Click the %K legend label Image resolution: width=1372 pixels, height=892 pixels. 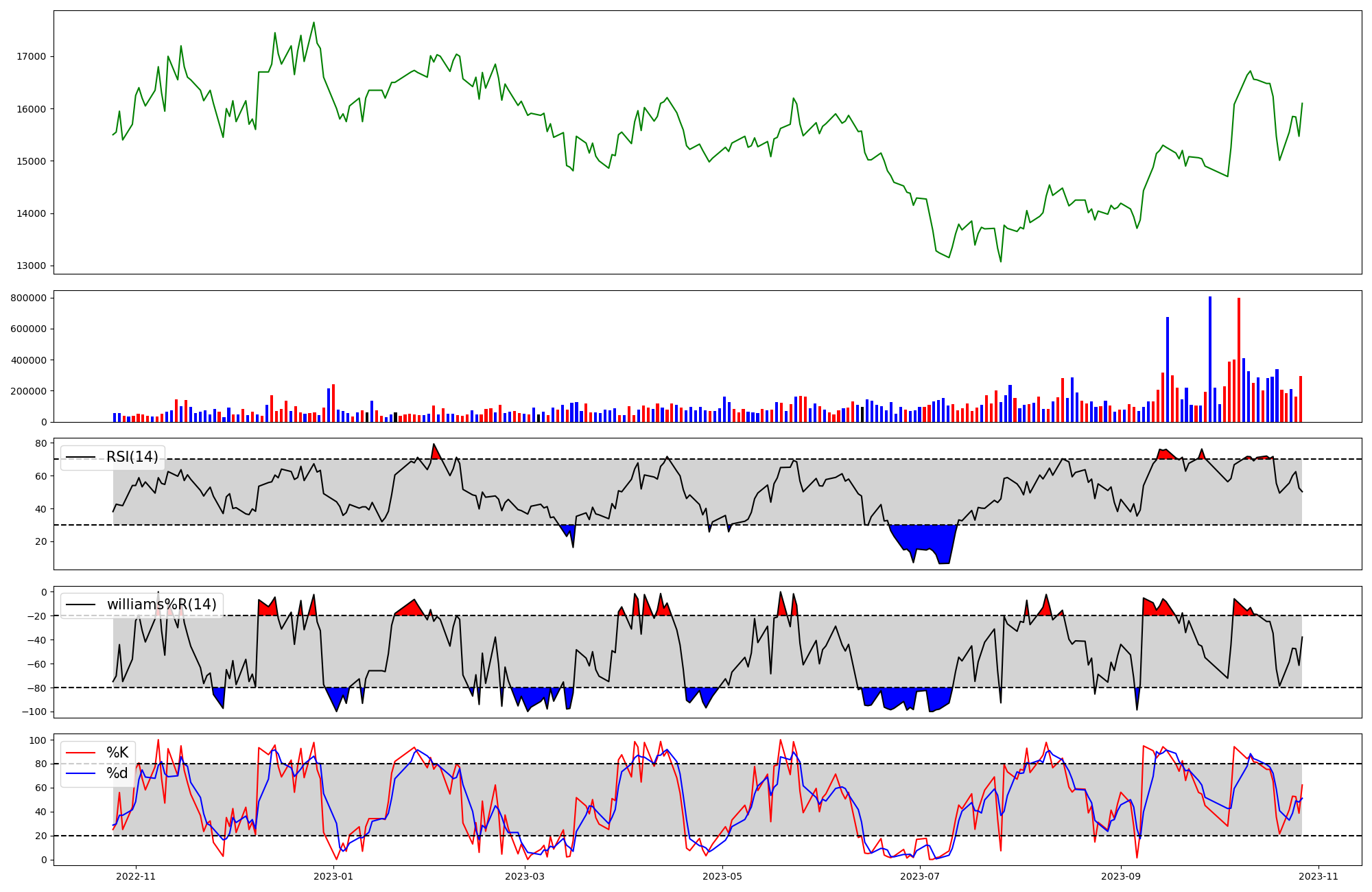click(117, 753)
